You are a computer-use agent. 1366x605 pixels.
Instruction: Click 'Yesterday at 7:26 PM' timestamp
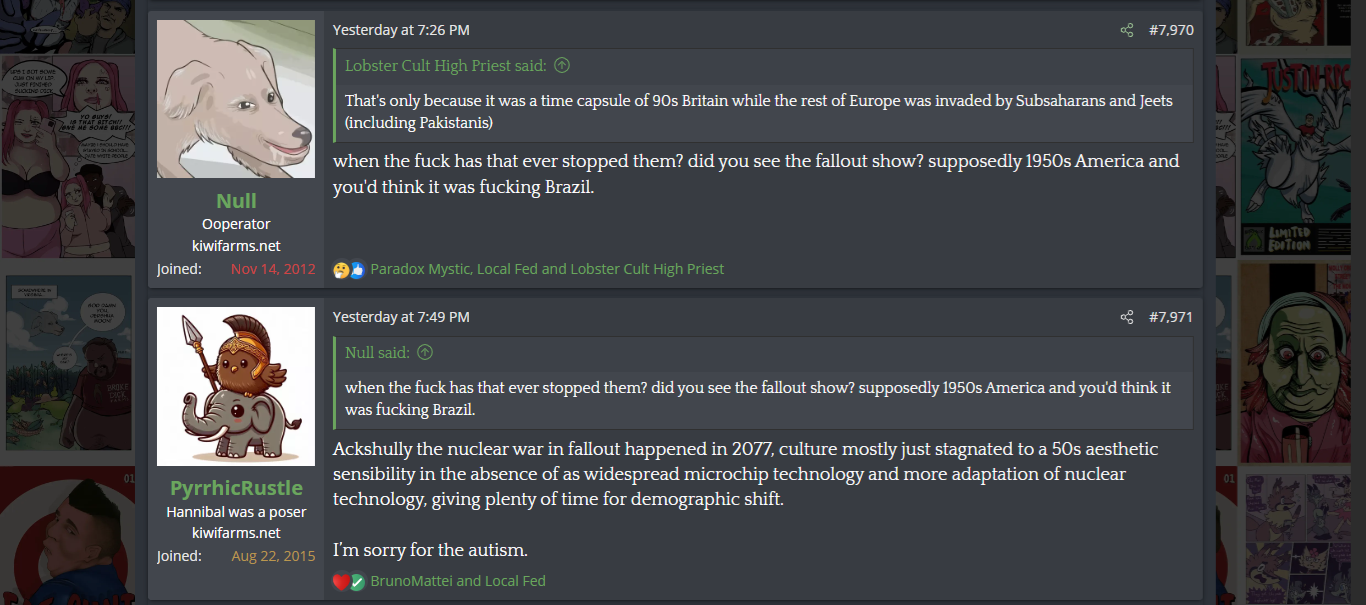[x=401, y=30]
